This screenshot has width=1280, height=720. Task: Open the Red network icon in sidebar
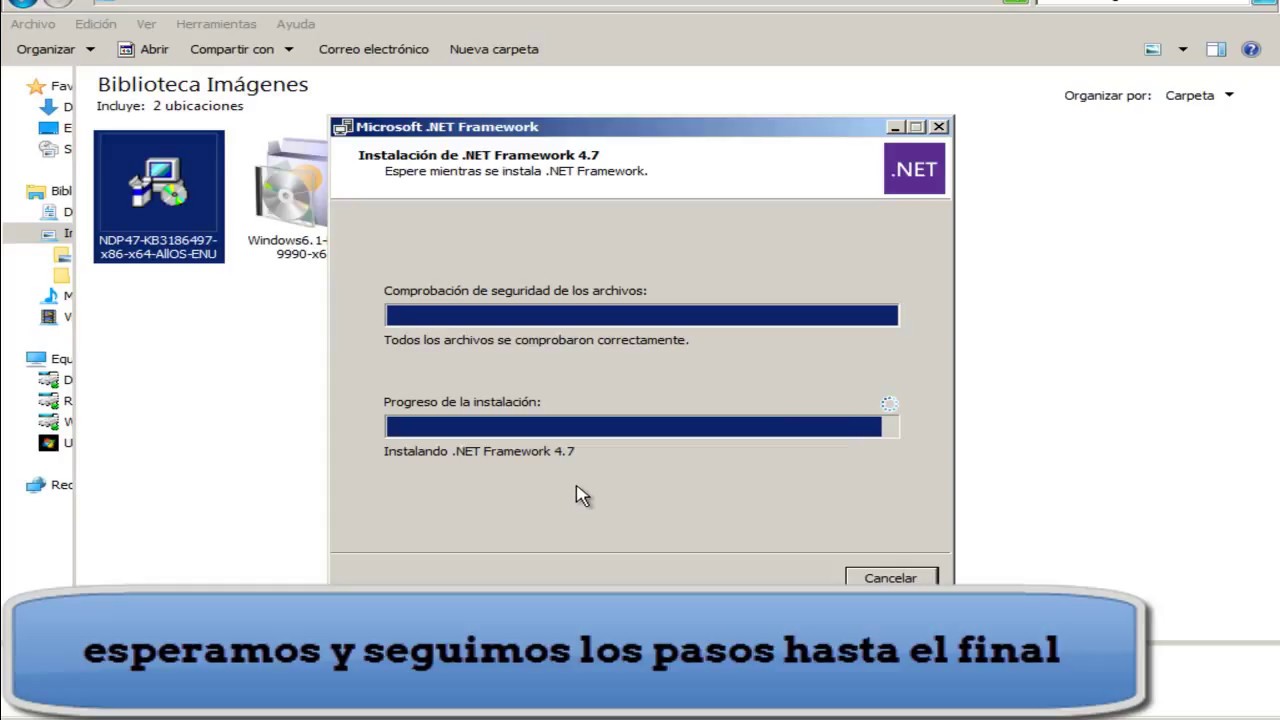(x=36, y=485)
